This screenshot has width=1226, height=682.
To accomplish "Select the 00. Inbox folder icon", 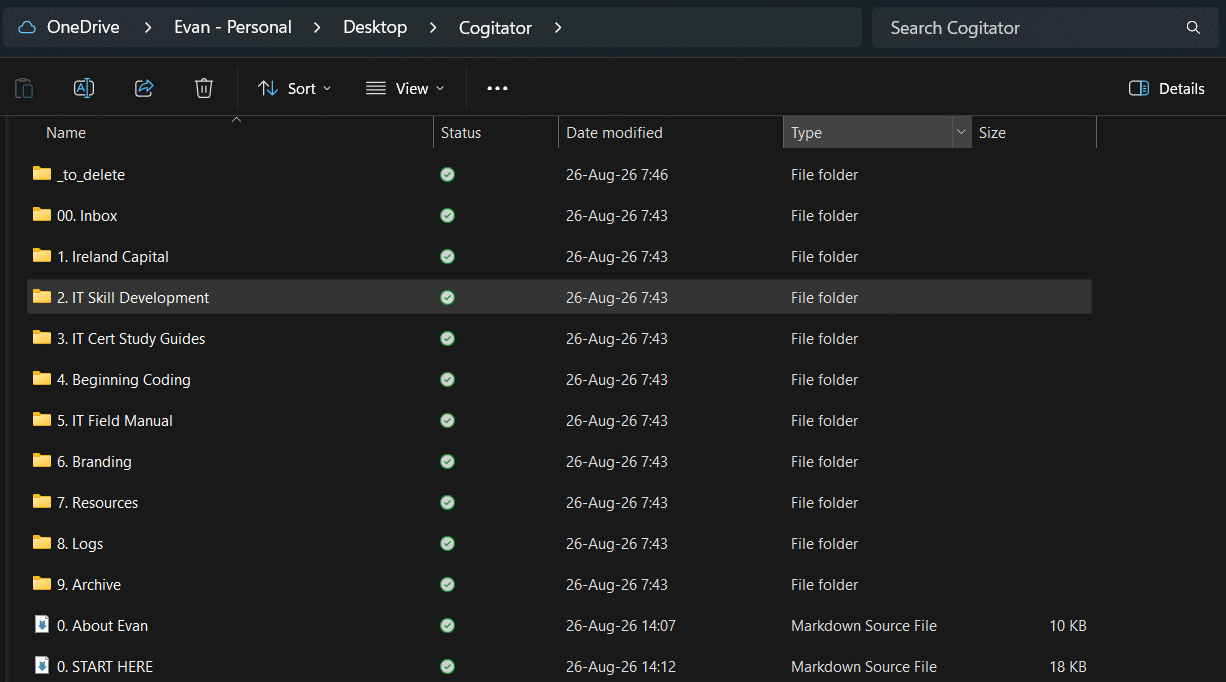I will click(42, 215).
